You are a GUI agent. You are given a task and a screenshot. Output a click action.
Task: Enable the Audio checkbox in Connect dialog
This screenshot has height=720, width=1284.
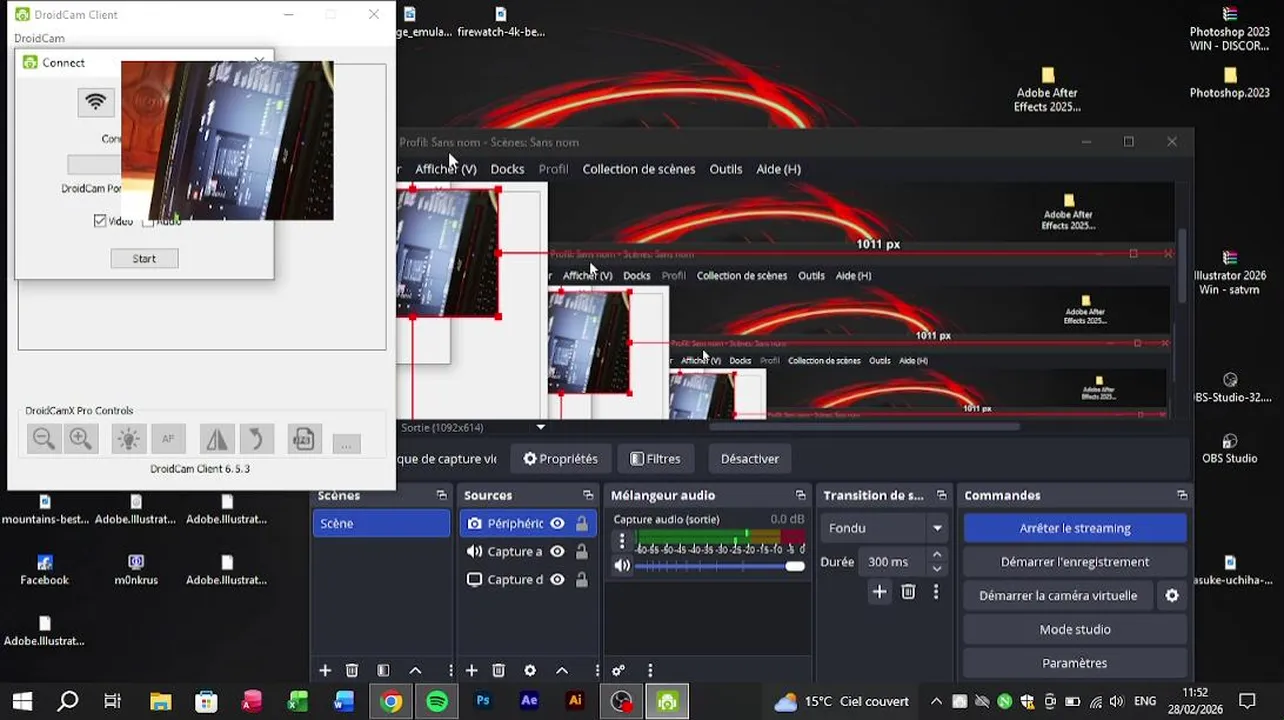(x=148, y=221)
